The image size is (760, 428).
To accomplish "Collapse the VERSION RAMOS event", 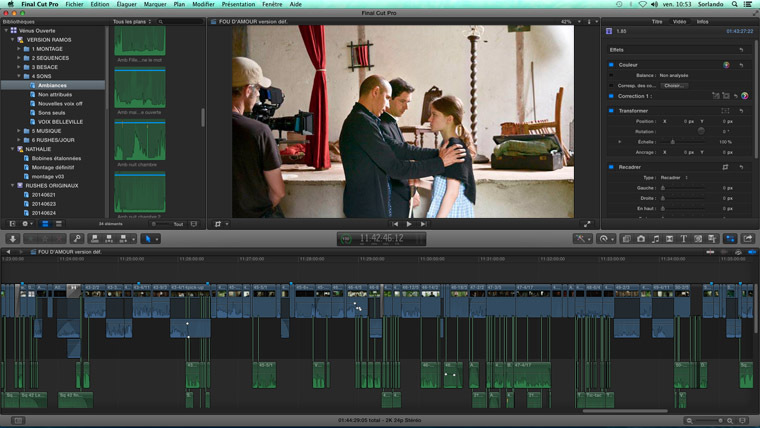I will coord(13,40).
